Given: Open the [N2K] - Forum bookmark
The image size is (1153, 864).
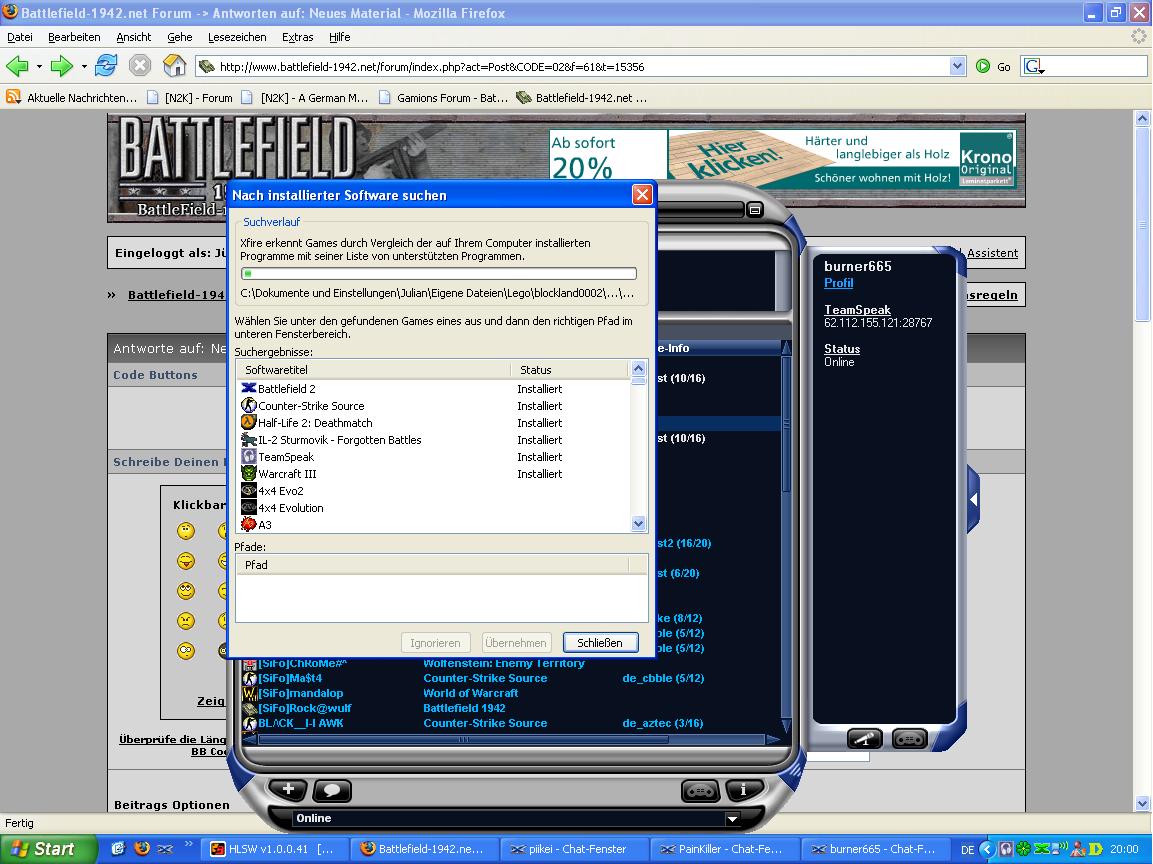Looking at the screenshot, I should pyautogui.click(x=190, y=98).
